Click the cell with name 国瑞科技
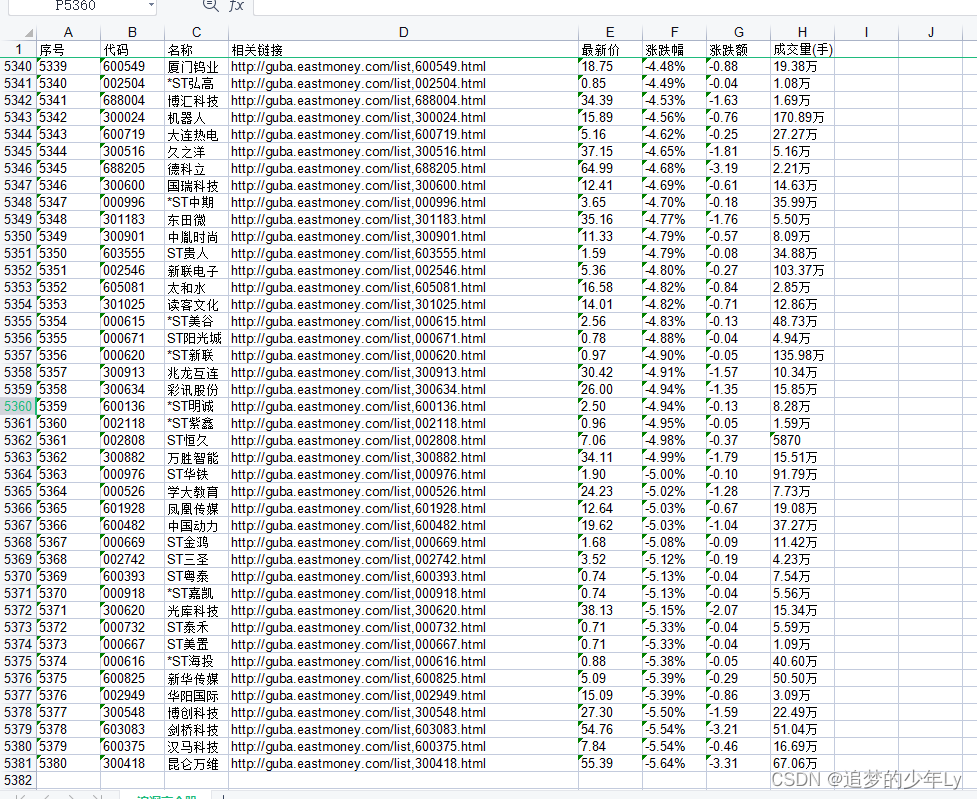977x799 pixels. [x=196, y=186]
